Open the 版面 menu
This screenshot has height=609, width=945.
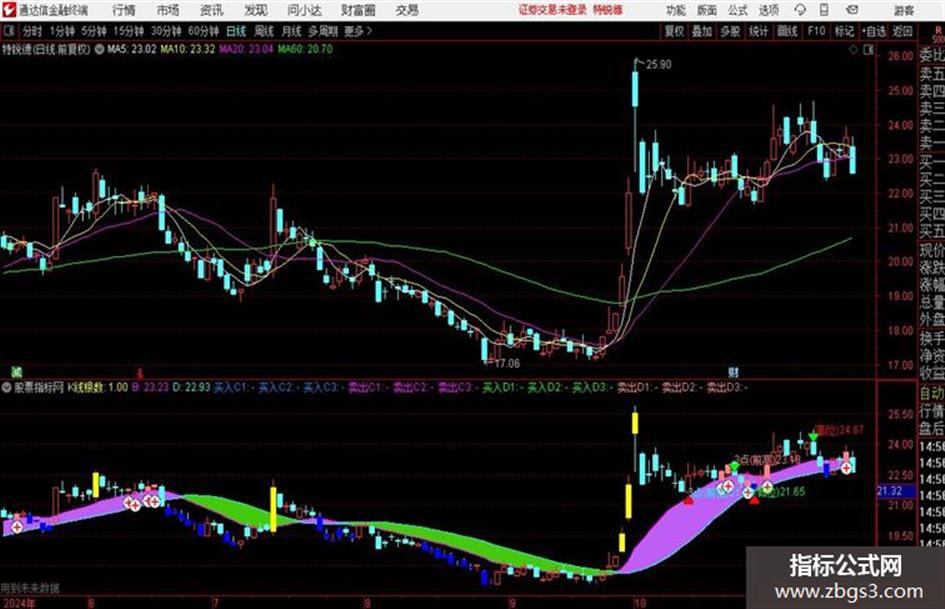pyautogui.click(x=706, y=10)
